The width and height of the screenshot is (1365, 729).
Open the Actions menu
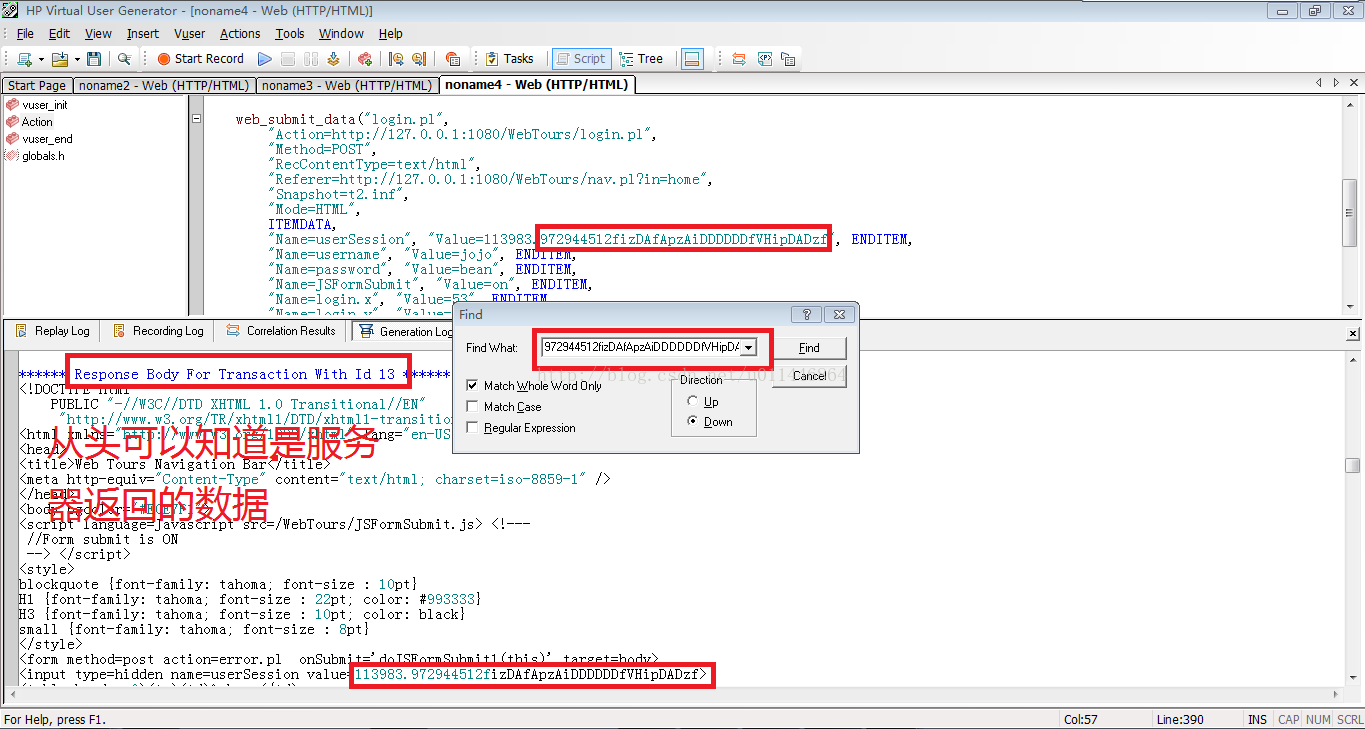tap(240, 34)
